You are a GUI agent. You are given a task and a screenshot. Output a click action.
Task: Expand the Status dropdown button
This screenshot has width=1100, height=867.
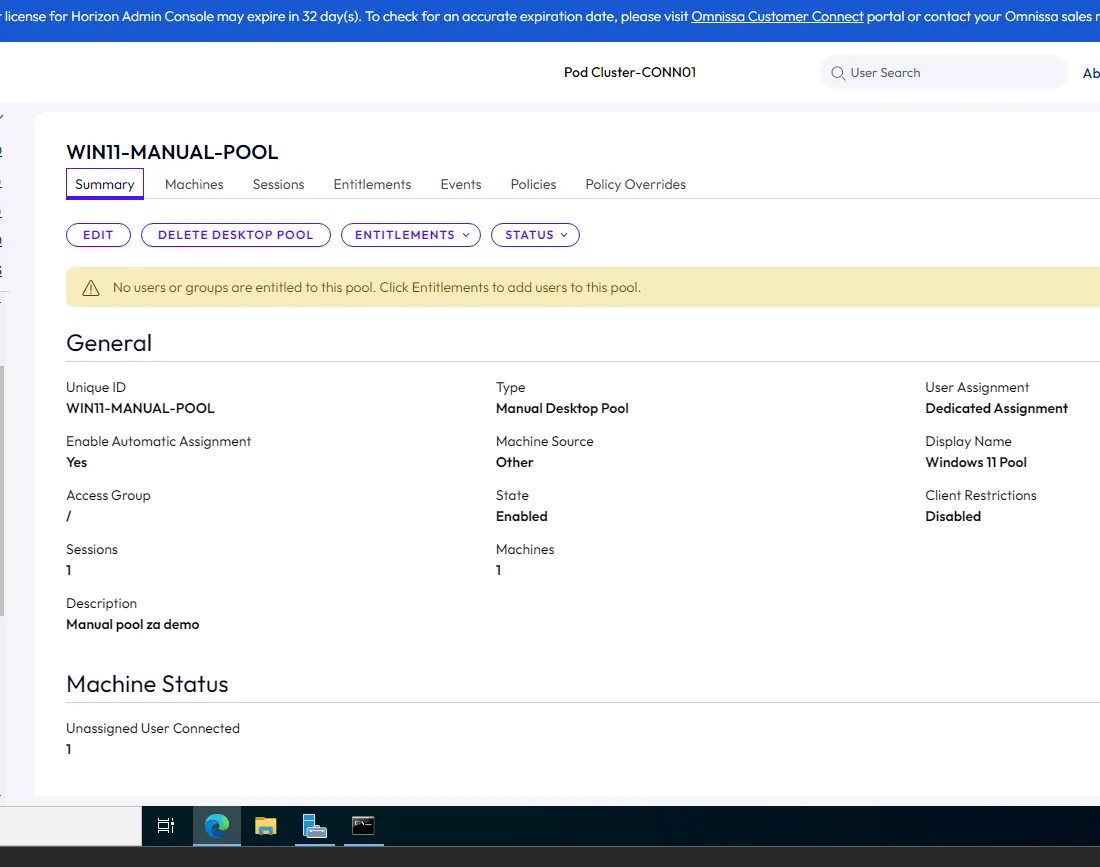[x=535, y=235]
